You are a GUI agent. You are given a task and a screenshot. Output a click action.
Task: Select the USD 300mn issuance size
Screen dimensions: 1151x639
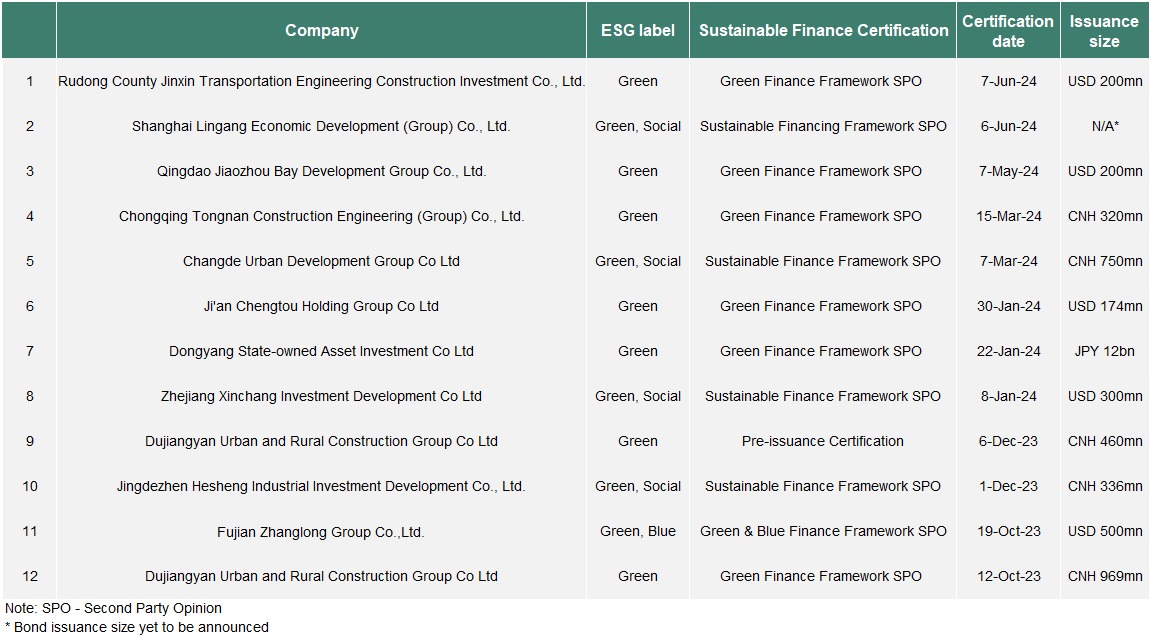[1105, 396]
